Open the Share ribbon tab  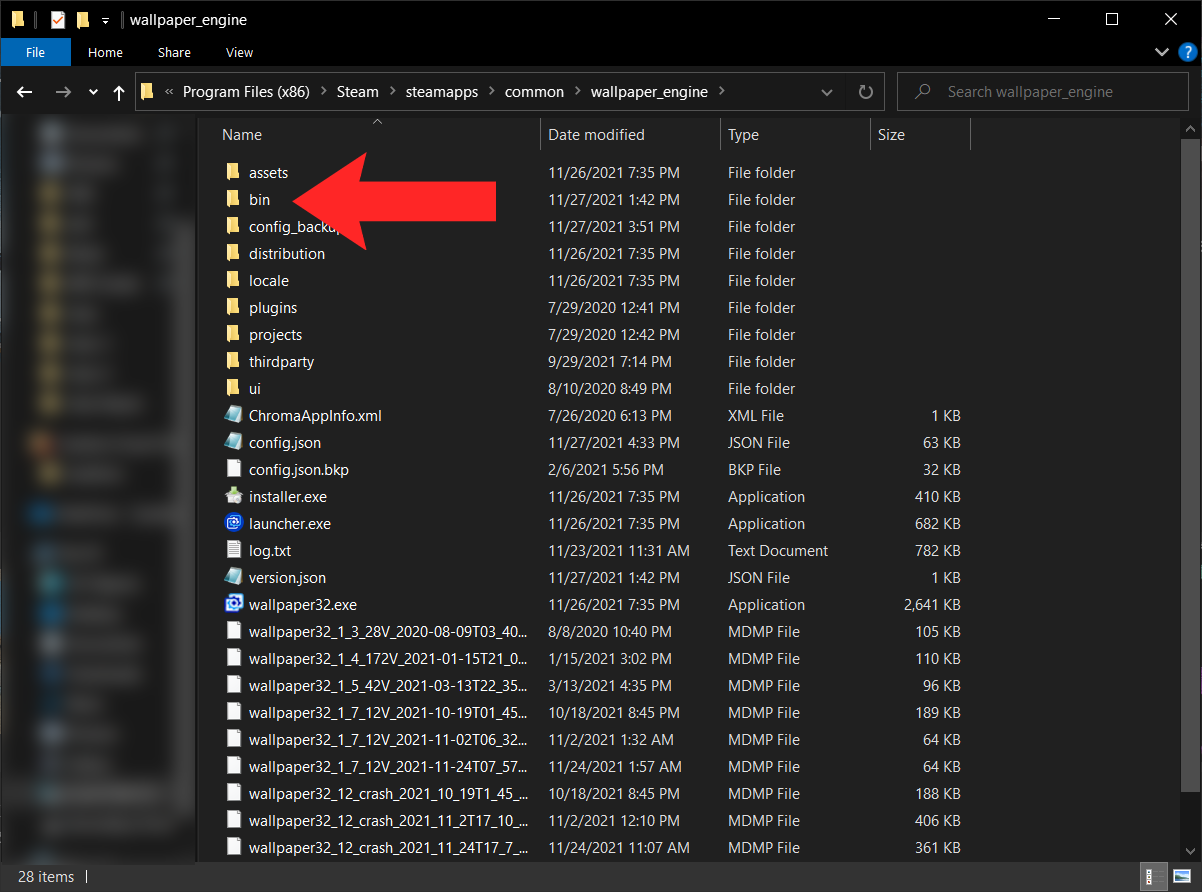click(174, 52)
